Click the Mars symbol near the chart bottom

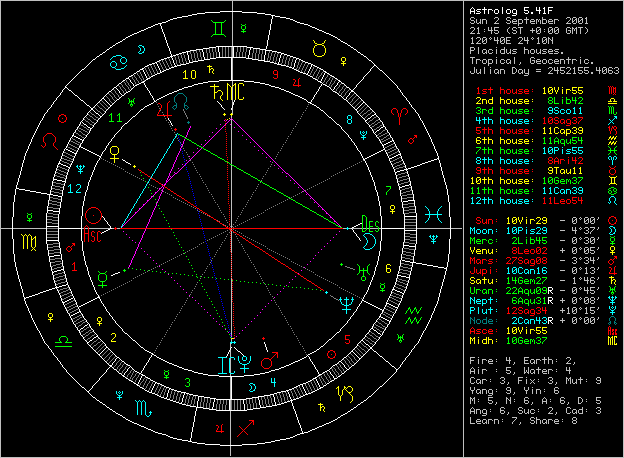pyautogui.click(x=268, y=357)
